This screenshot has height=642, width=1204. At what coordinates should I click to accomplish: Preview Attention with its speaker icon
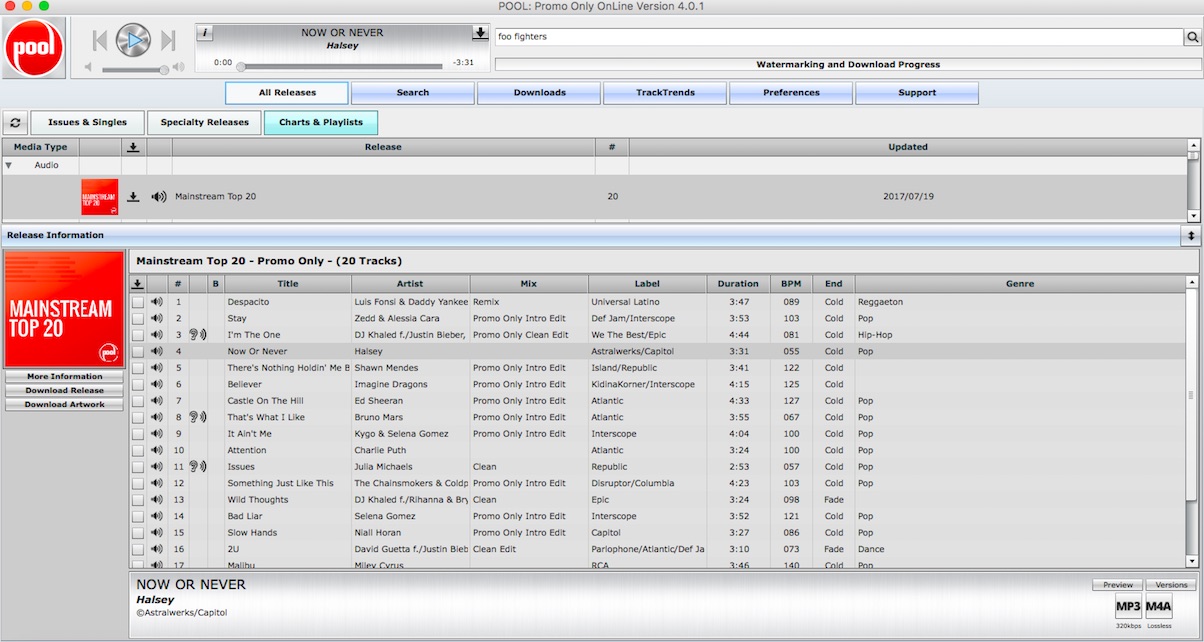point(156,450)
